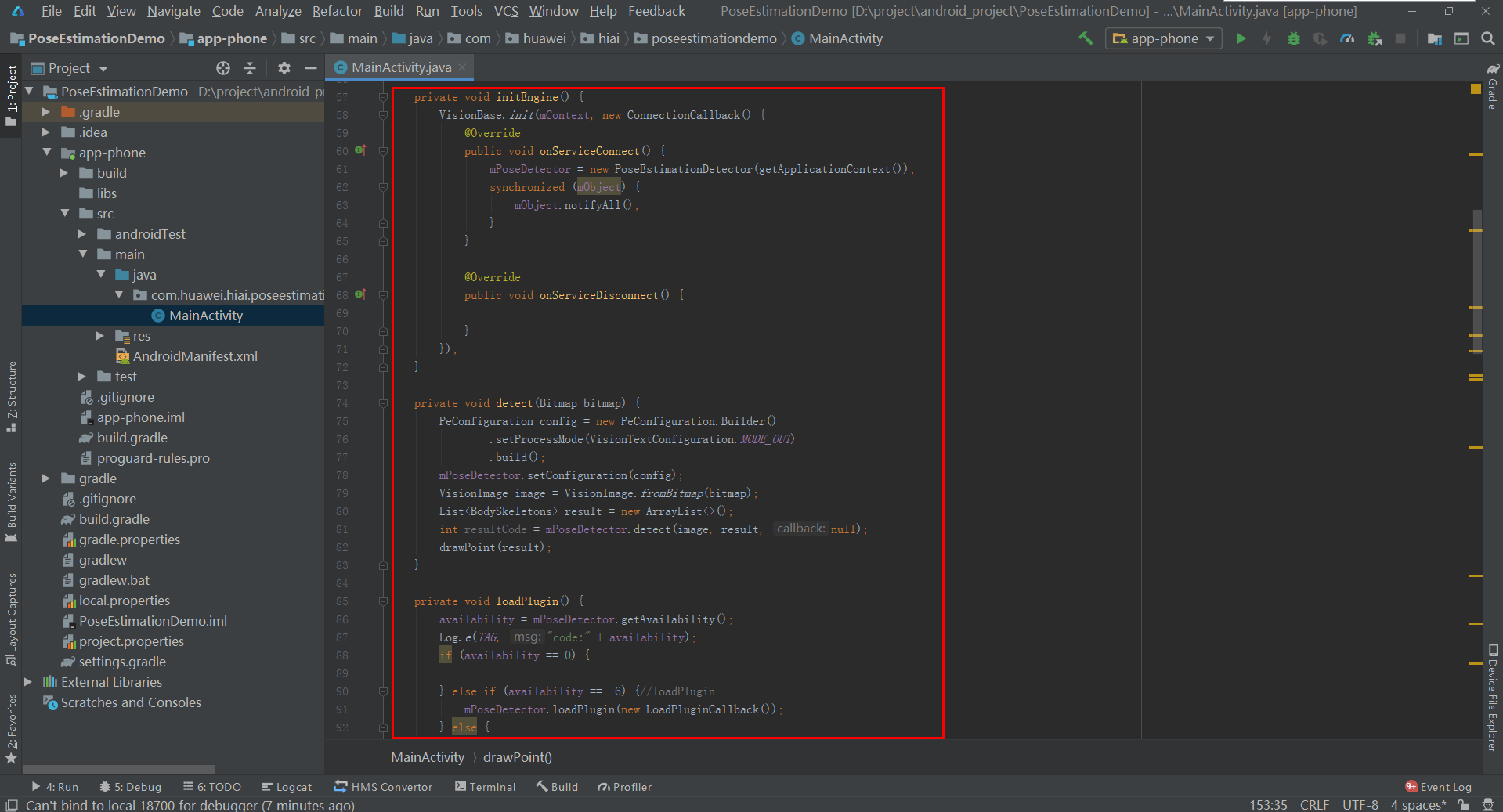Switch to the Logcat tab

[x=286, y=787]
